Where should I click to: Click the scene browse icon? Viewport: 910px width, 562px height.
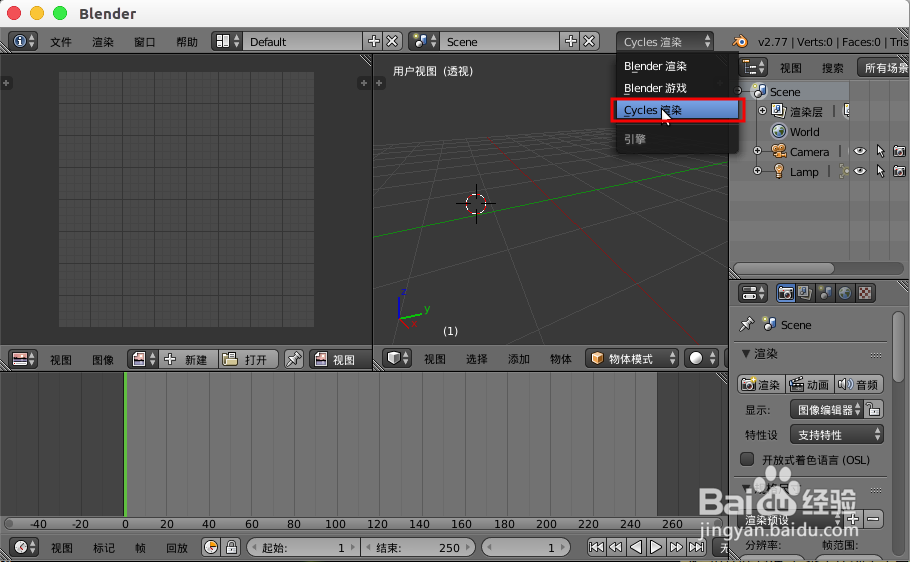point(424,41)
